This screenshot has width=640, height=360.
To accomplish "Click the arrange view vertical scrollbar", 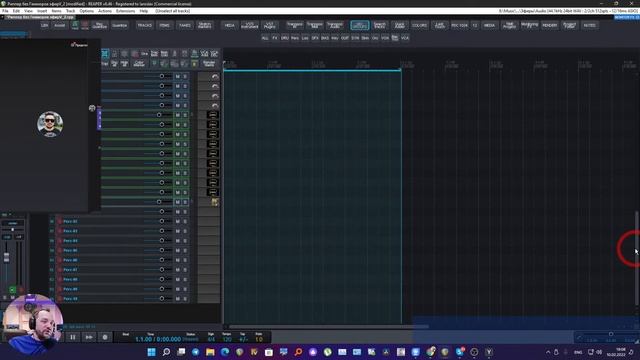I will click(x=636, y=258).
